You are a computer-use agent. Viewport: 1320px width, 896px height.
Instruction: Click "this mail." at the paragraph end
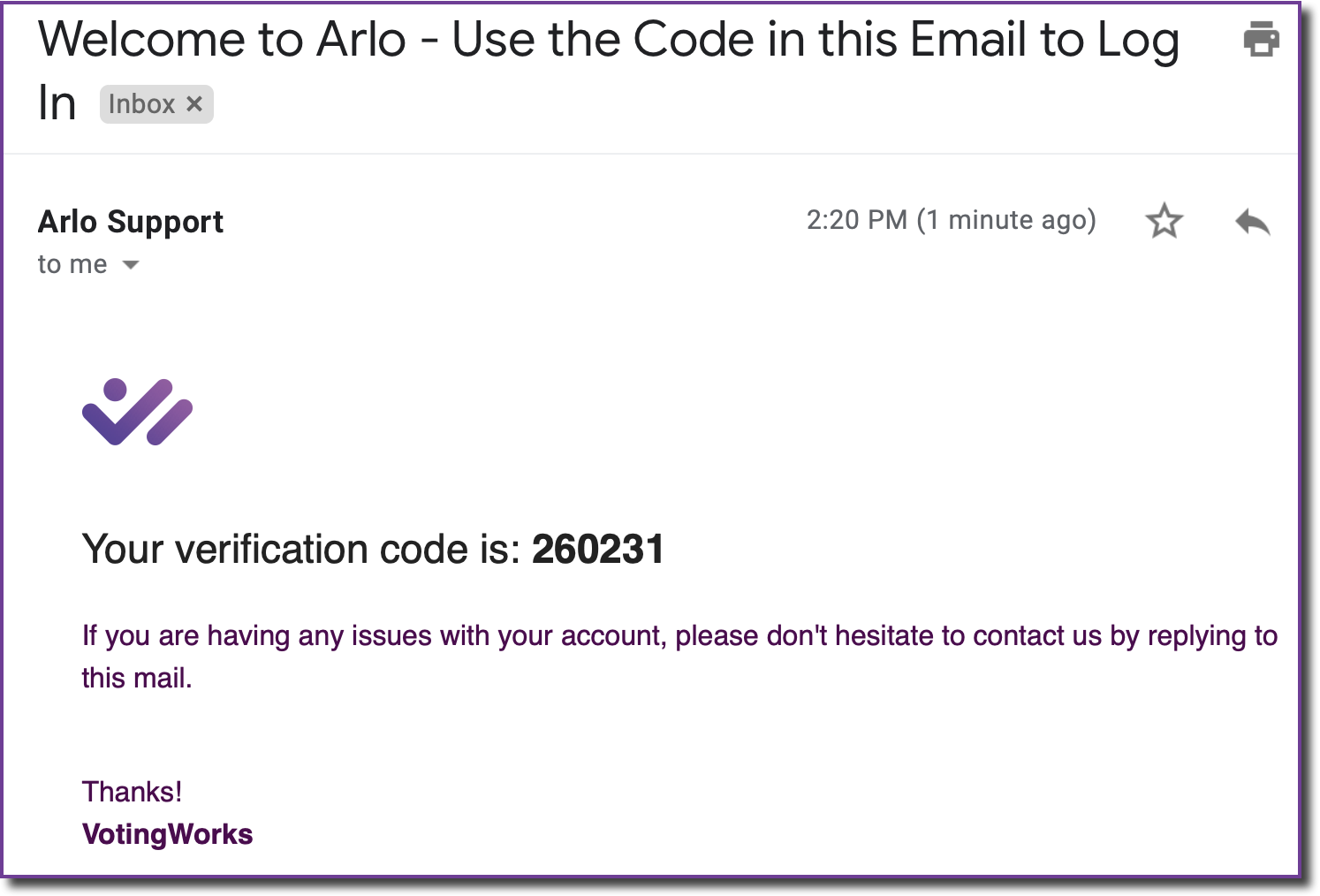point(136,679)
